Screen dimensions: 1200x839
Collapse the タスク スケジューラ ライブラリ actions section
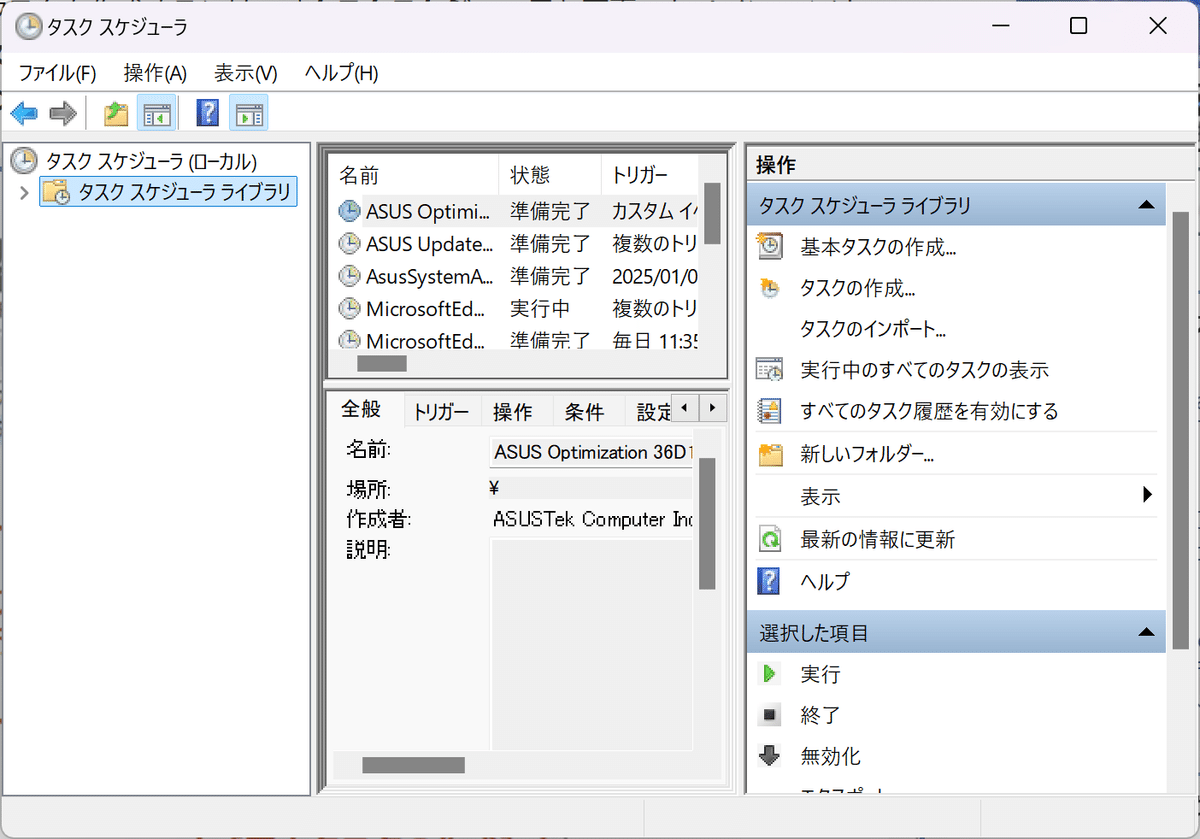[x=1147, y=205]
